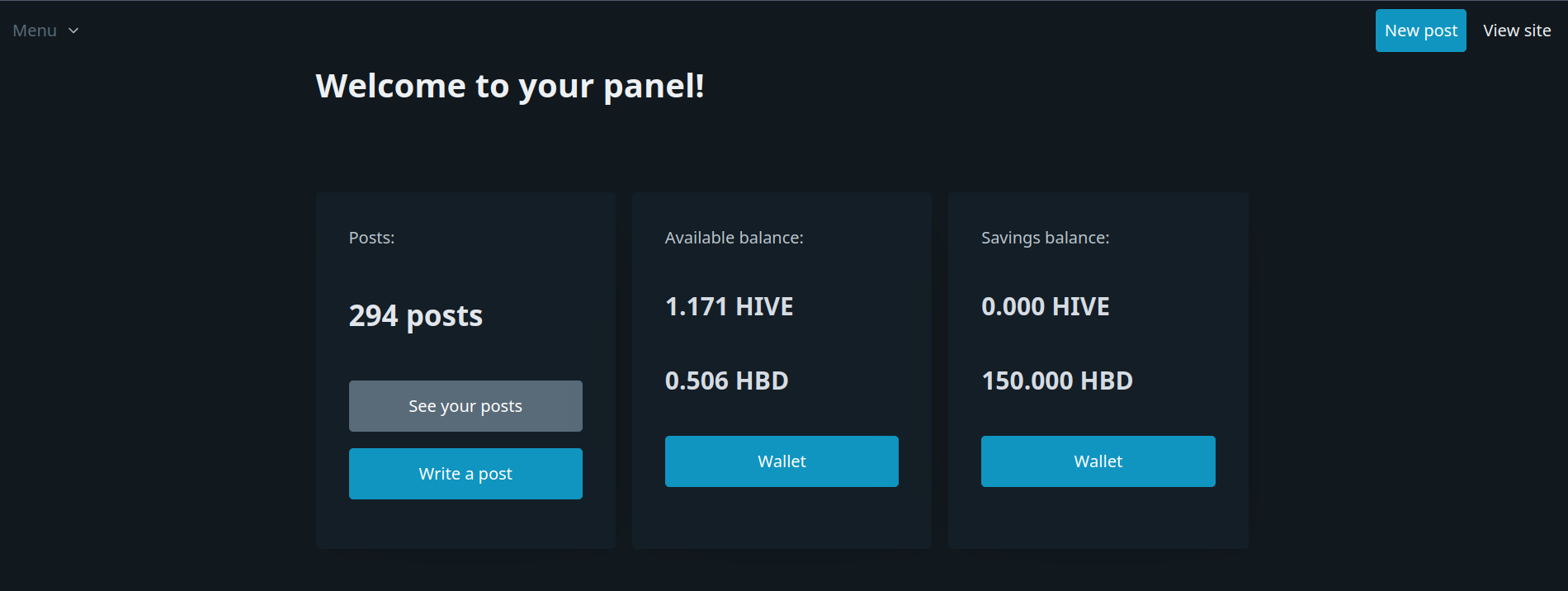1568x591 pixels.
Task: Click the 294 posts count
Action: coord(416,316)
